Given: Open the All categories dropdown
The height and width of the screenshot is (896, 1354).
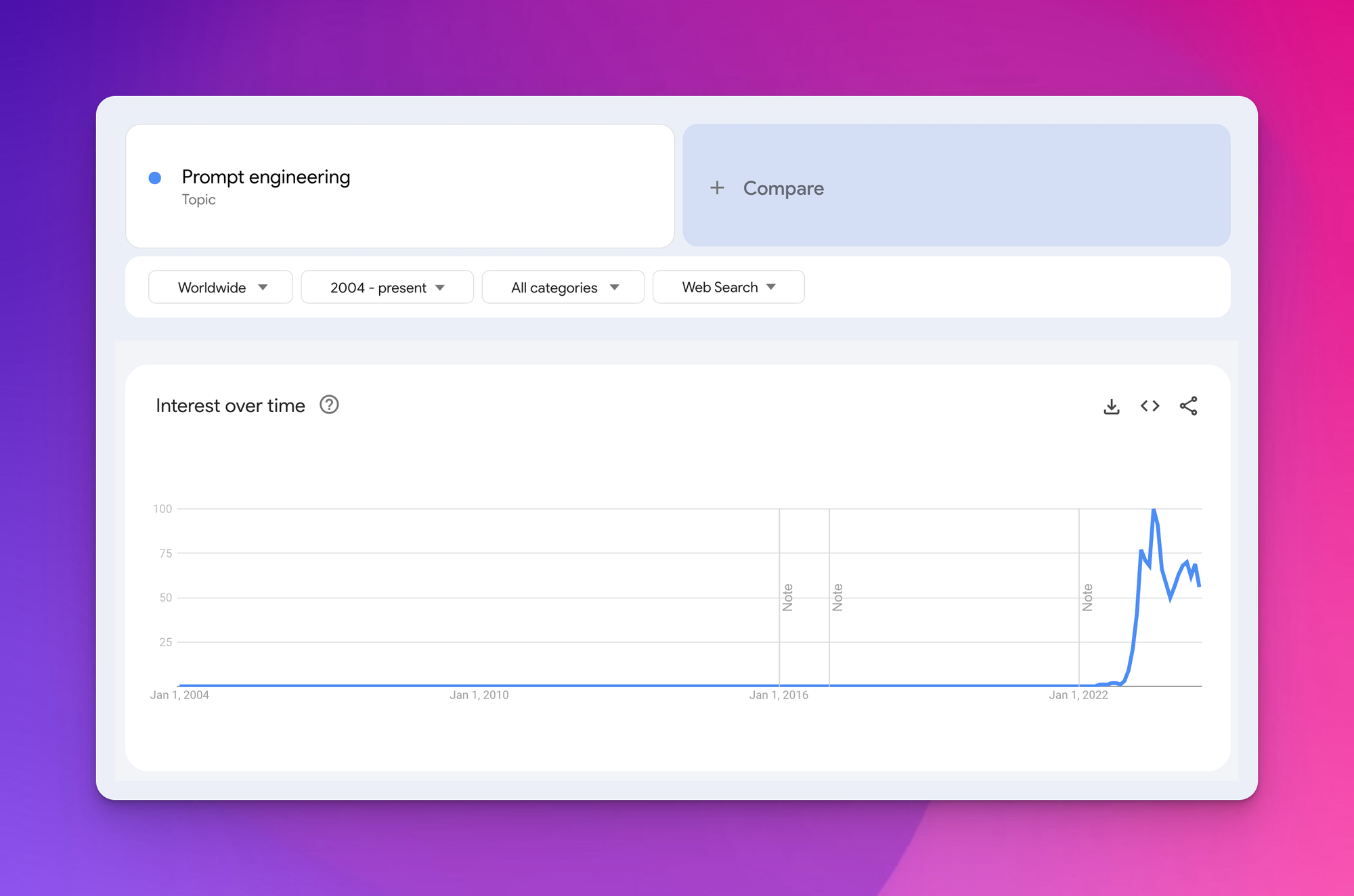Looking at the screenshot, I should [x=563, y=288].
